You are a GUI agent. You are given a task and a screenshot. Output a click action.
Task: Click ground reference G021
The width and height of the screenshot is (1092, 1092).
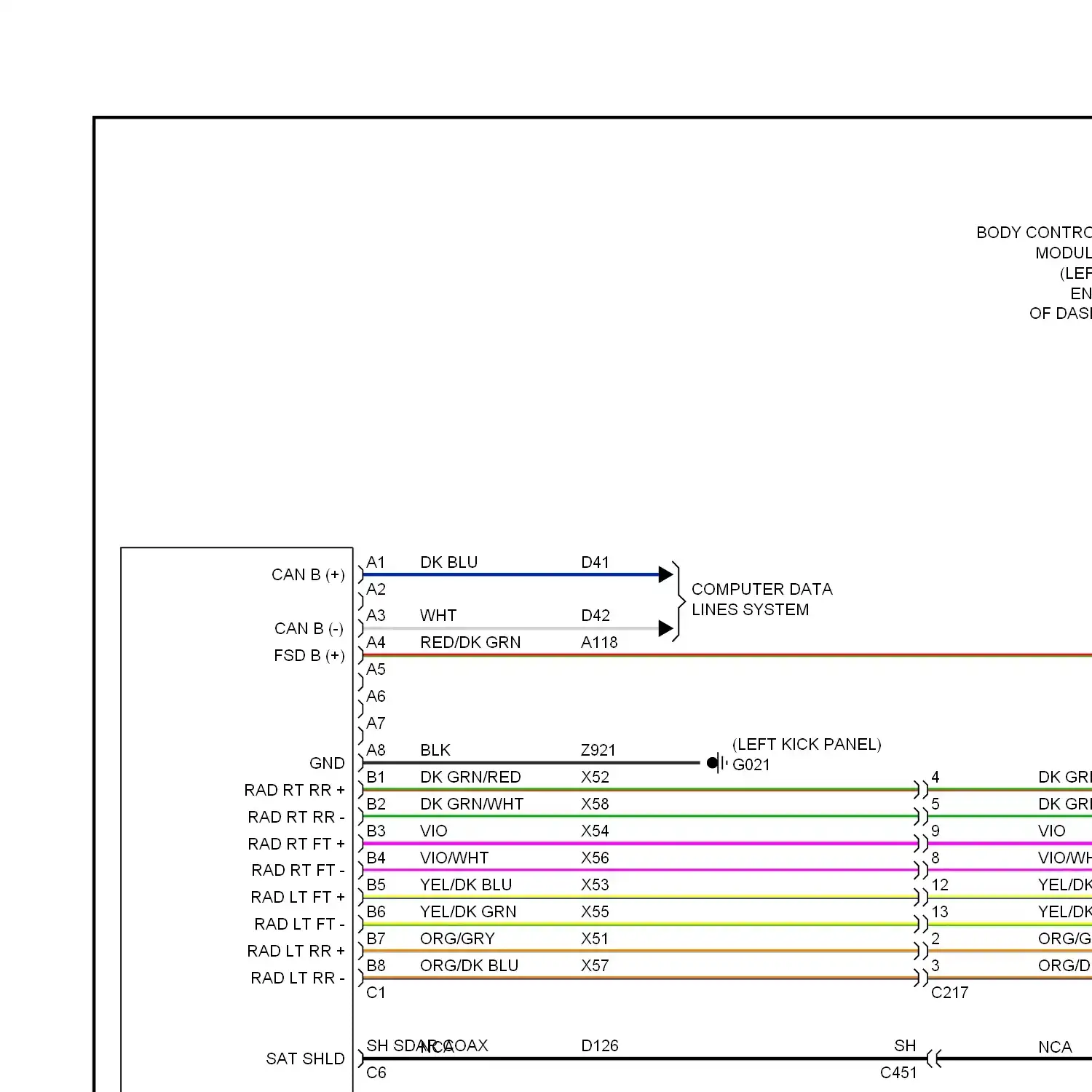[751, 764]
